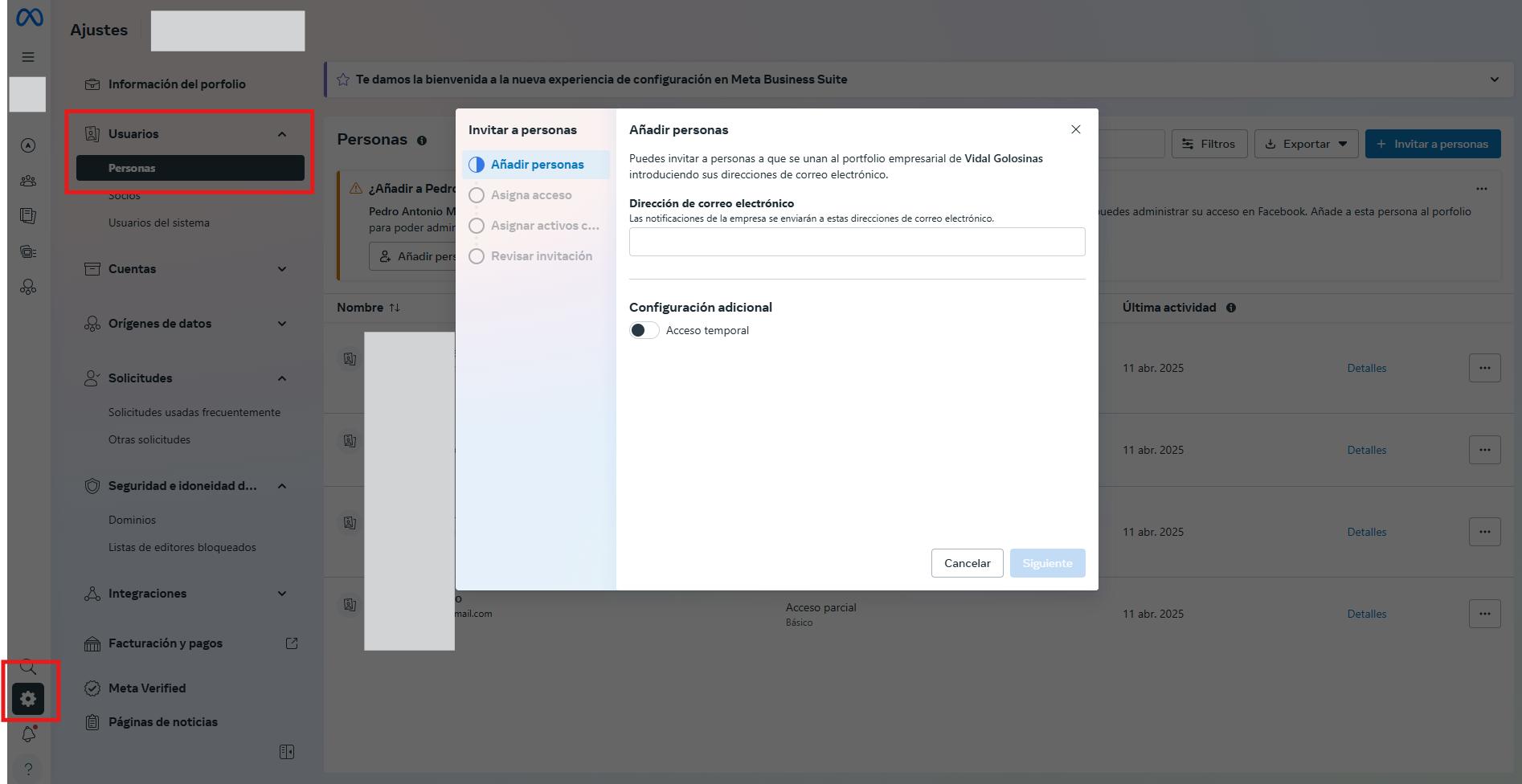This screenshot has height=784, width=1522.
Task: Open the Exportar dropdown
Action: click(x=1306, y=144)
